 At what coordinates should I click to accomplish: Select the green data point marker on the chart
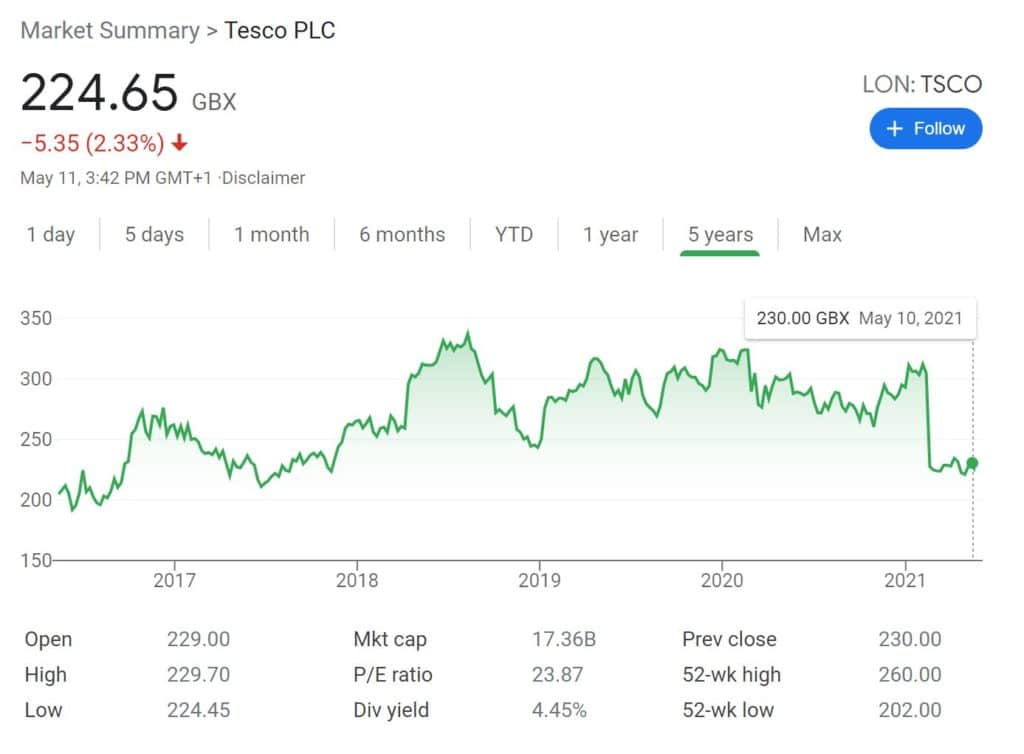[972, 464]
